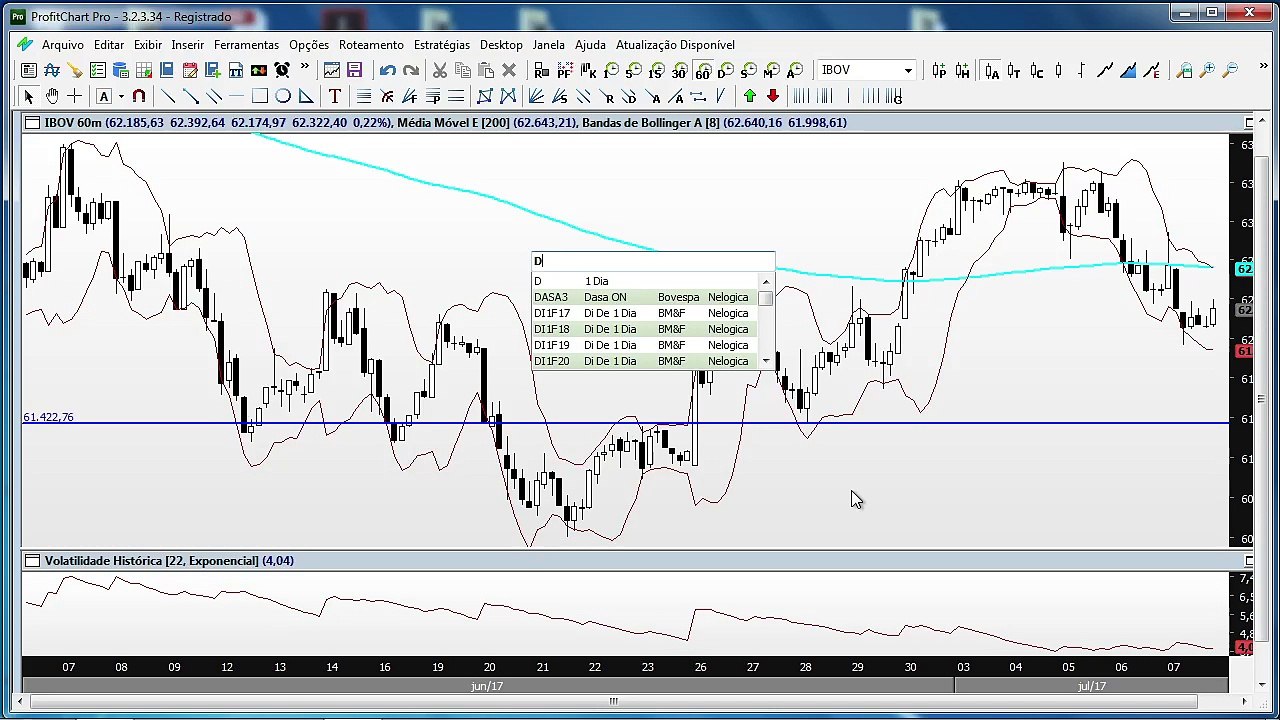Image resolution: width=1280 pixels, height=720 pixels.
Task: Click the green up arrow buy marker
Action: 750,96
